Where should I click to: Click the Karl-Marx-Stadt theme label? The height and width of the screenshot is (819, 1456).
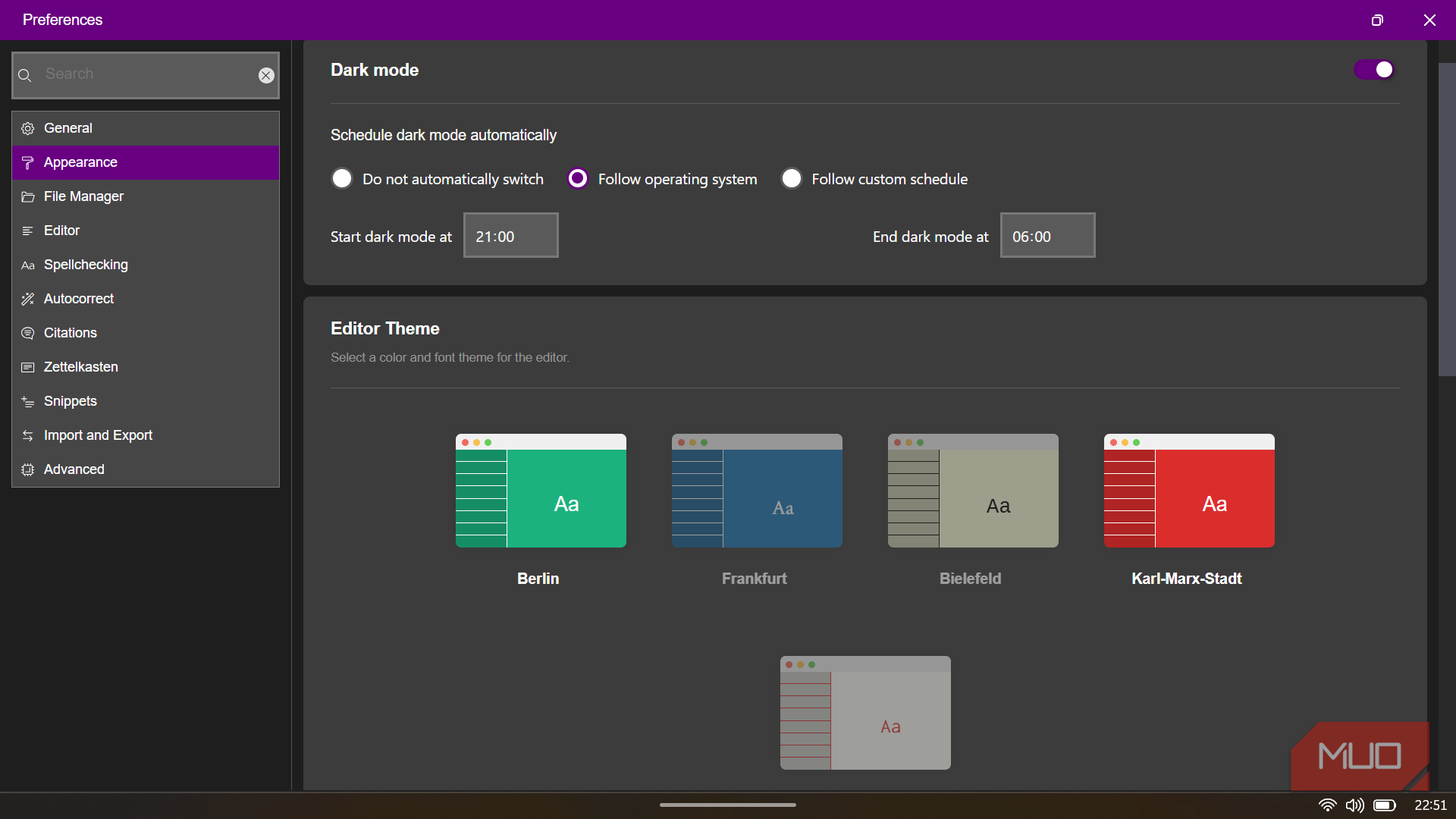tap(1187, 579)
